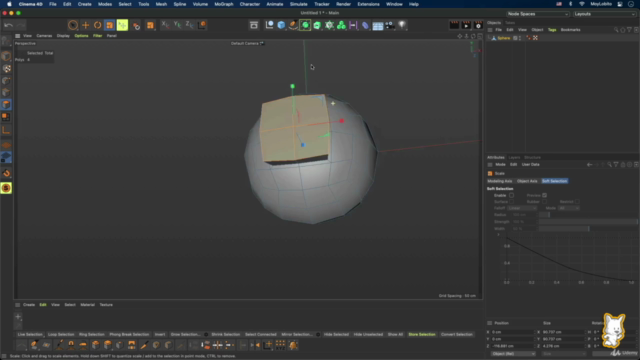
Task: Click the blue Cube primitive icon
Action: tap(281, 25)
